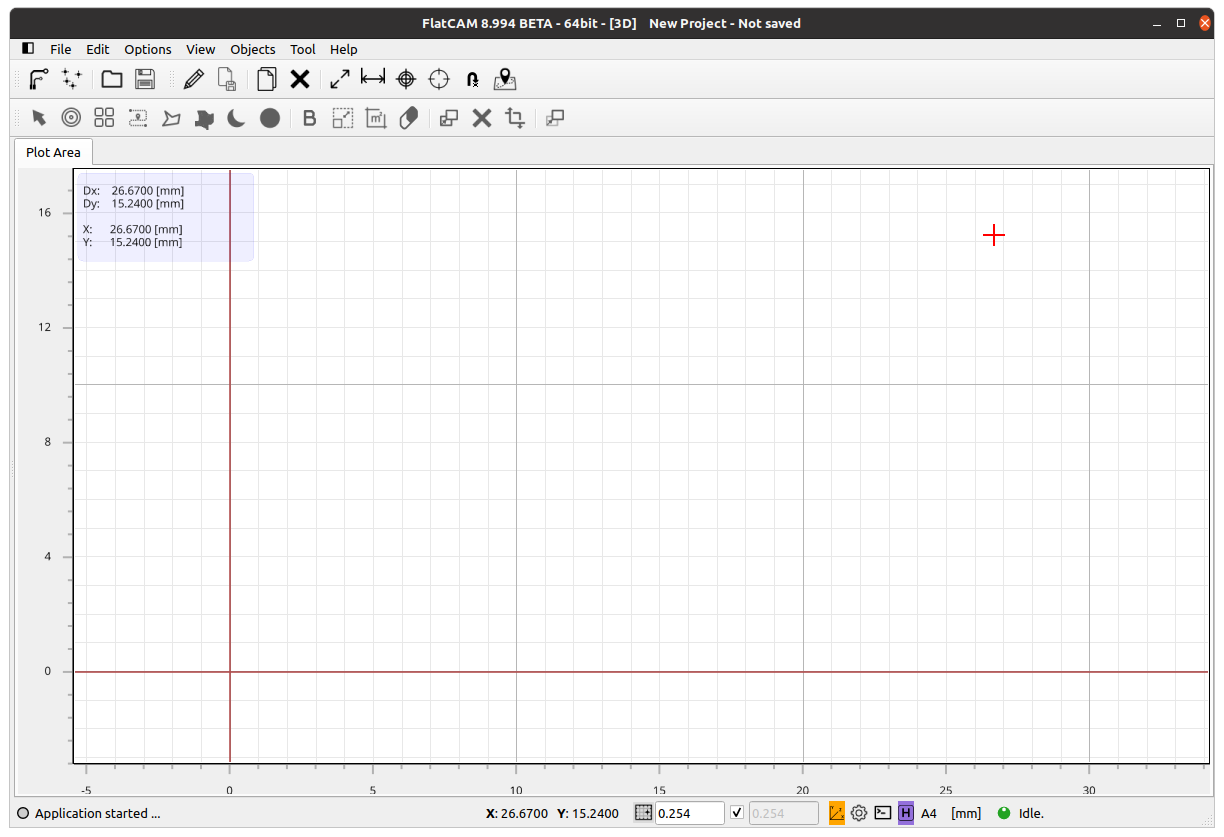The image size is (1224, 837).
Task: Click the Diagonal Fit/Zoom arrows icon
Action: (x=340, y=79)
